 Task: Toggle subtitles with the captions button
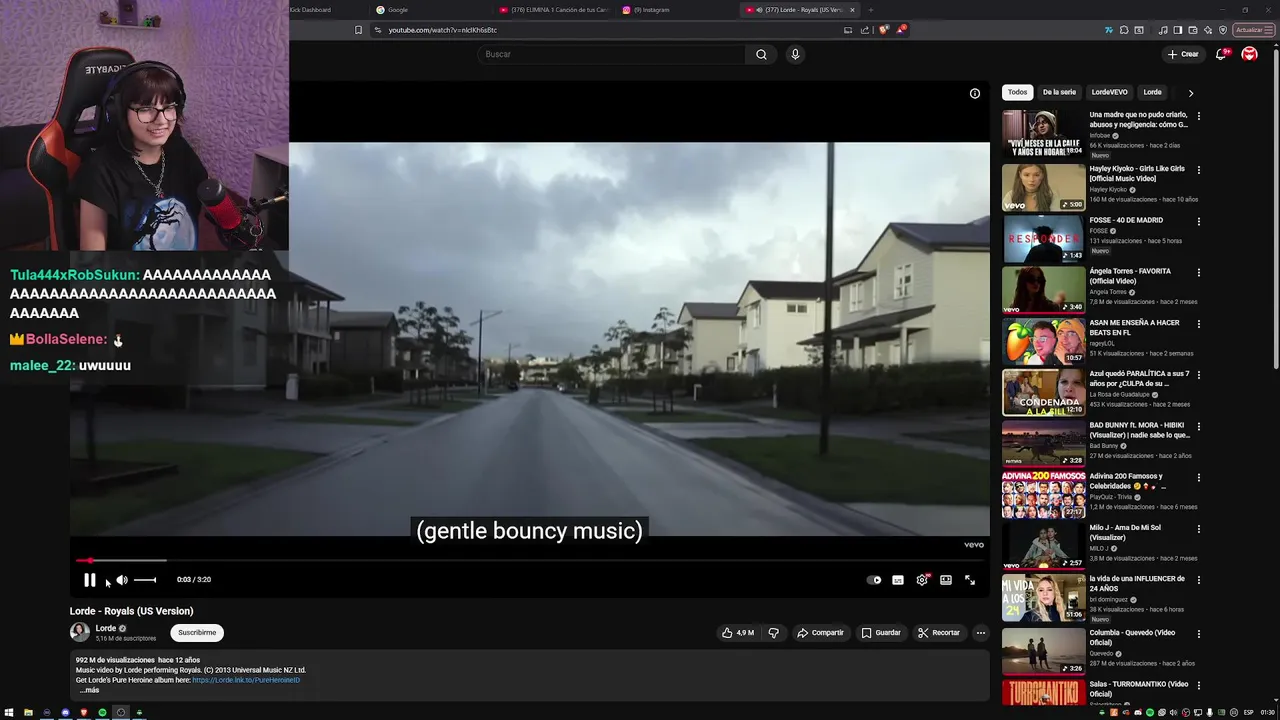(x=898, y=580)
